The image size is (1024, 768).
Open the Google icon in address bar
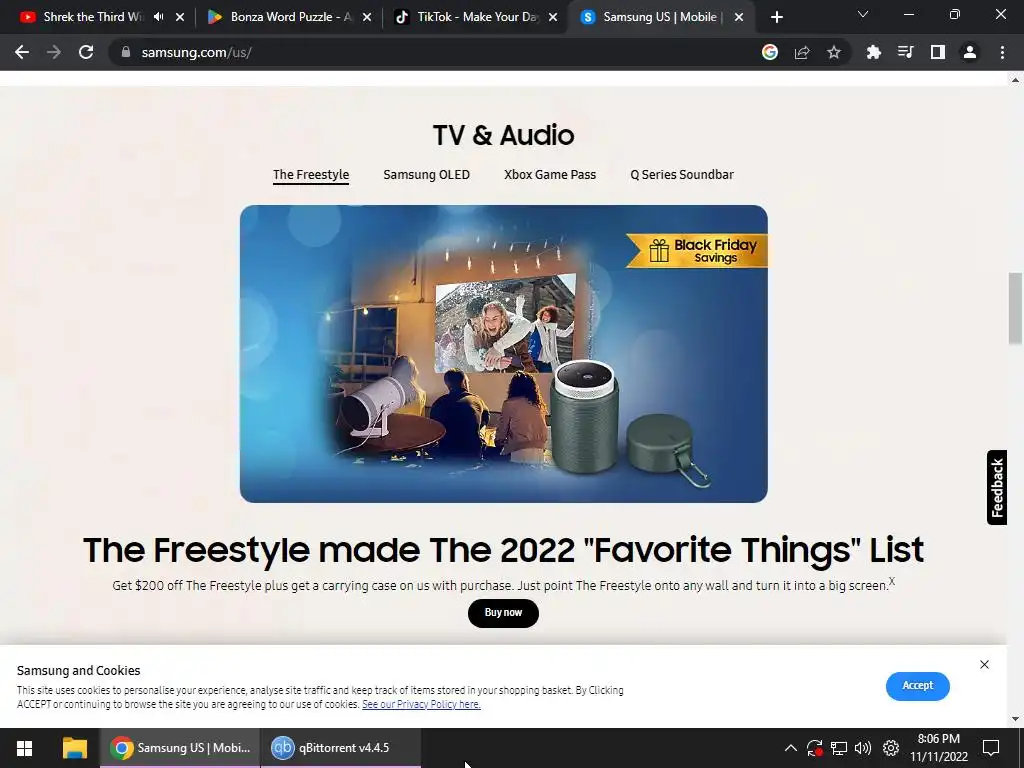click(770, 52)
